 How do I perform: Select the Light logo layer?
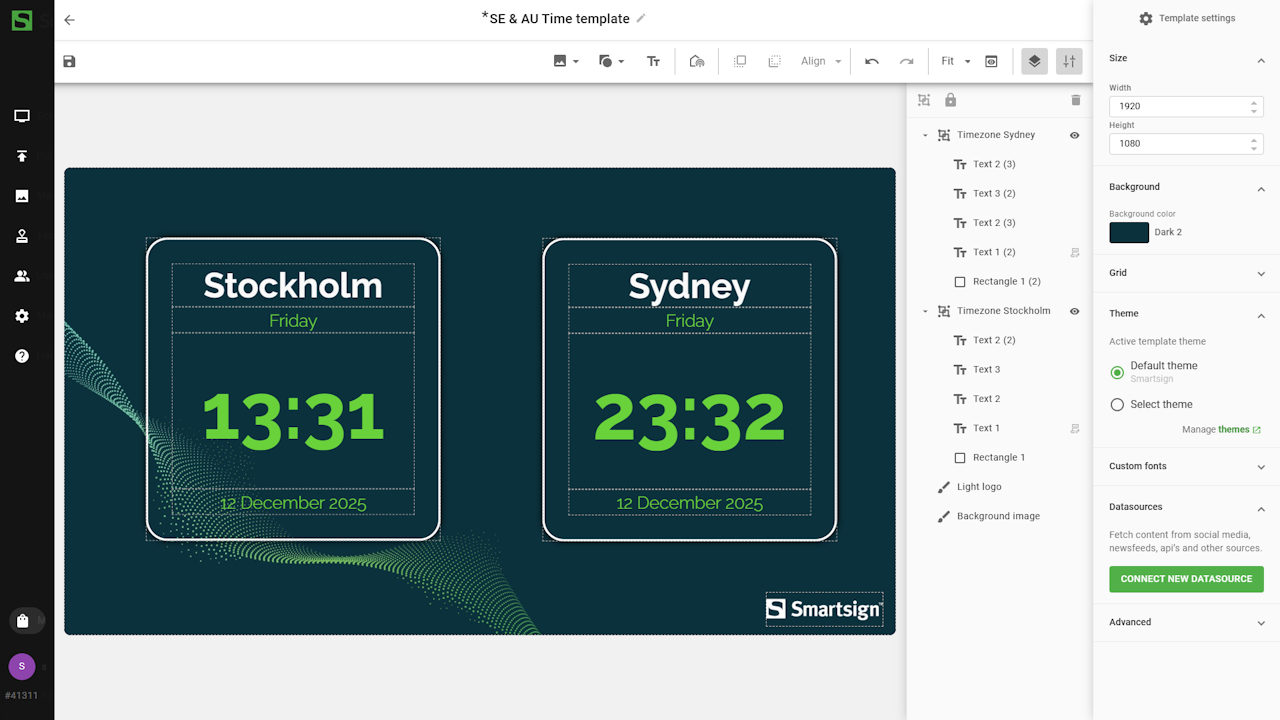[978, 487]
